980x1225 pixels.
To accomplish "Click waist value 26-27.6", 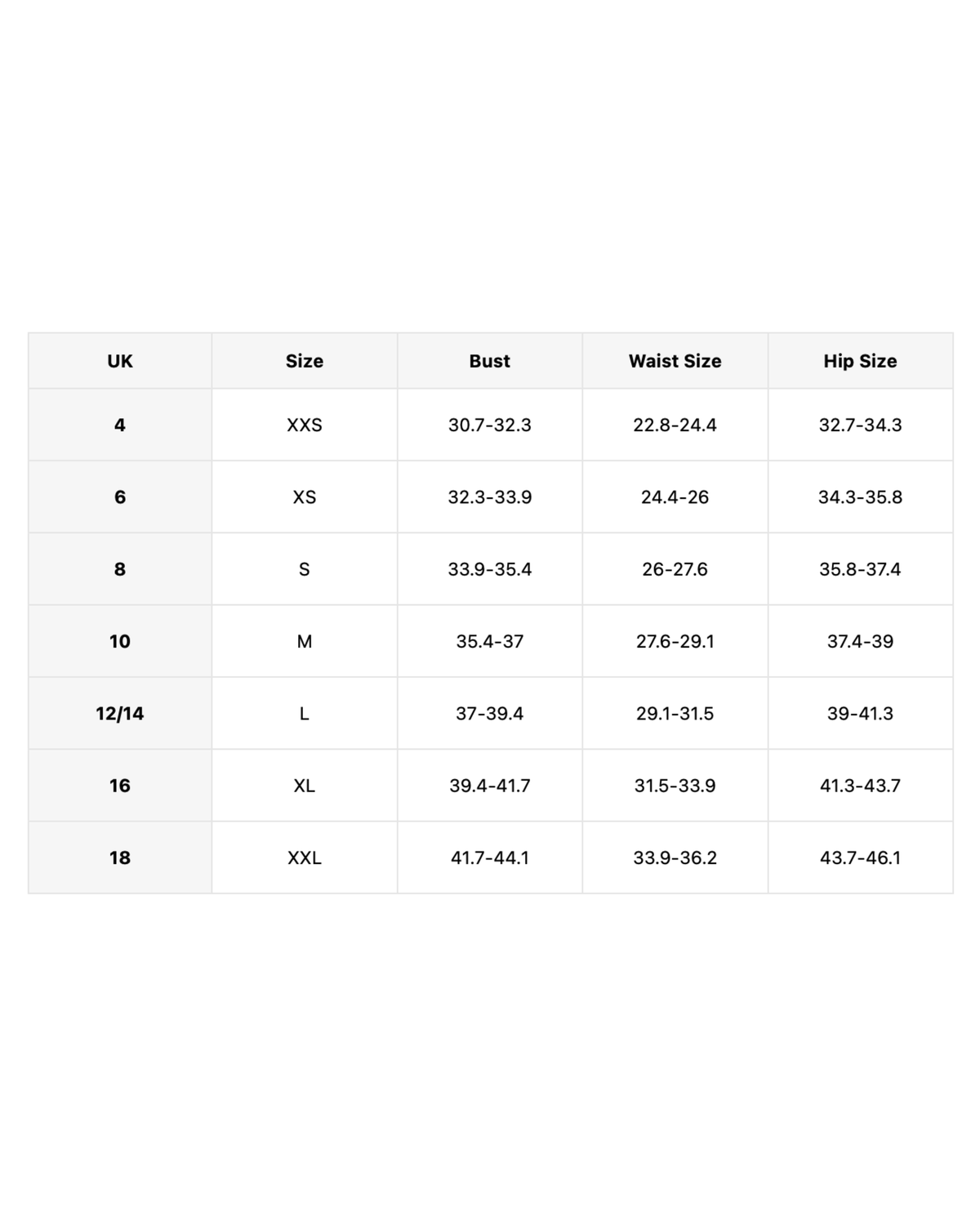I will [675, 569].
